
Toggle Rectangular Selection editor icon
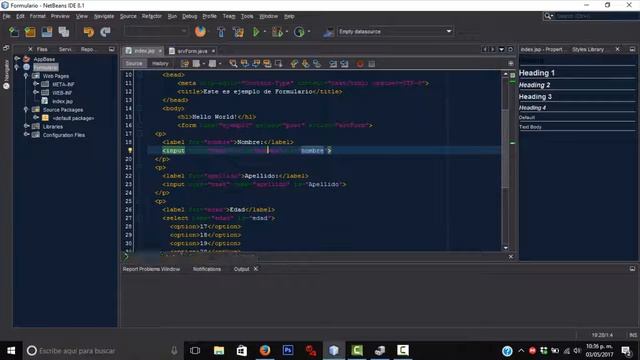pyautogui.click(x=279, y=64)
